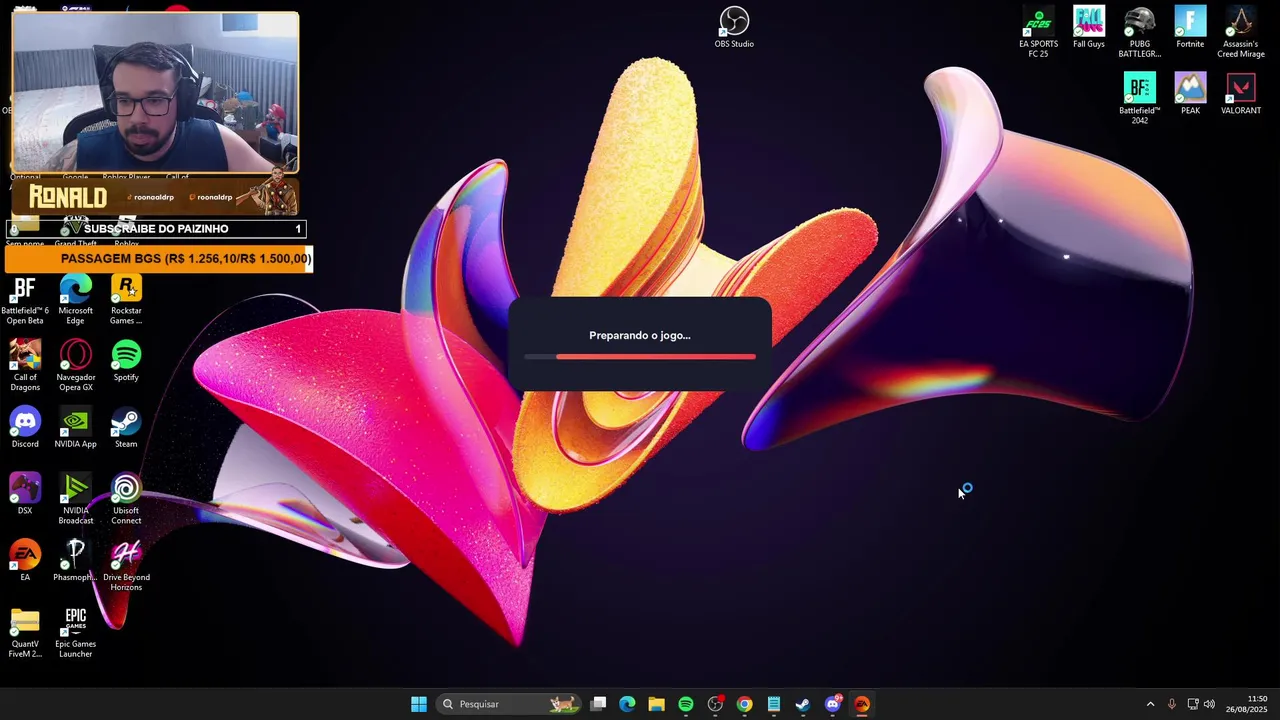Open the Steam desktop icon

coord(126,428)
